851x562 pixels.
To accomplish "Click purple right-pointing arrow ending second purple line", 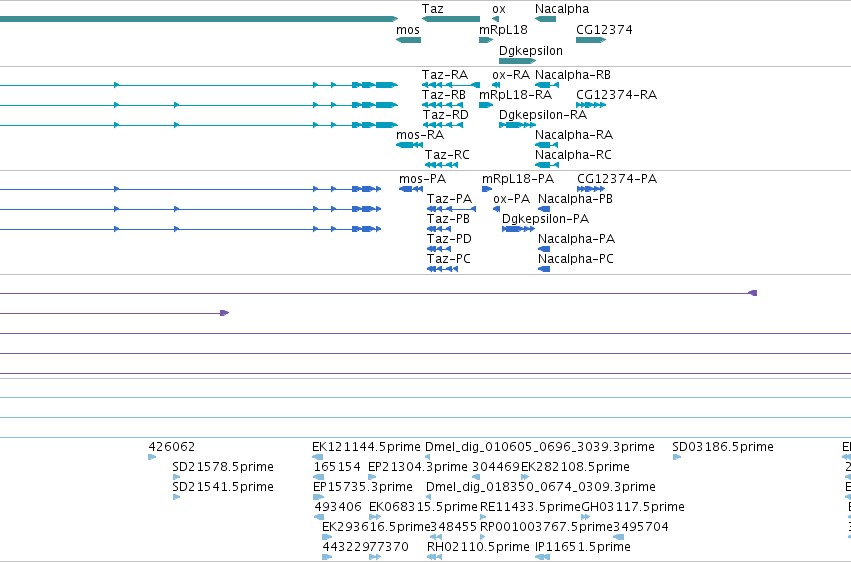I will pos(225,313).
